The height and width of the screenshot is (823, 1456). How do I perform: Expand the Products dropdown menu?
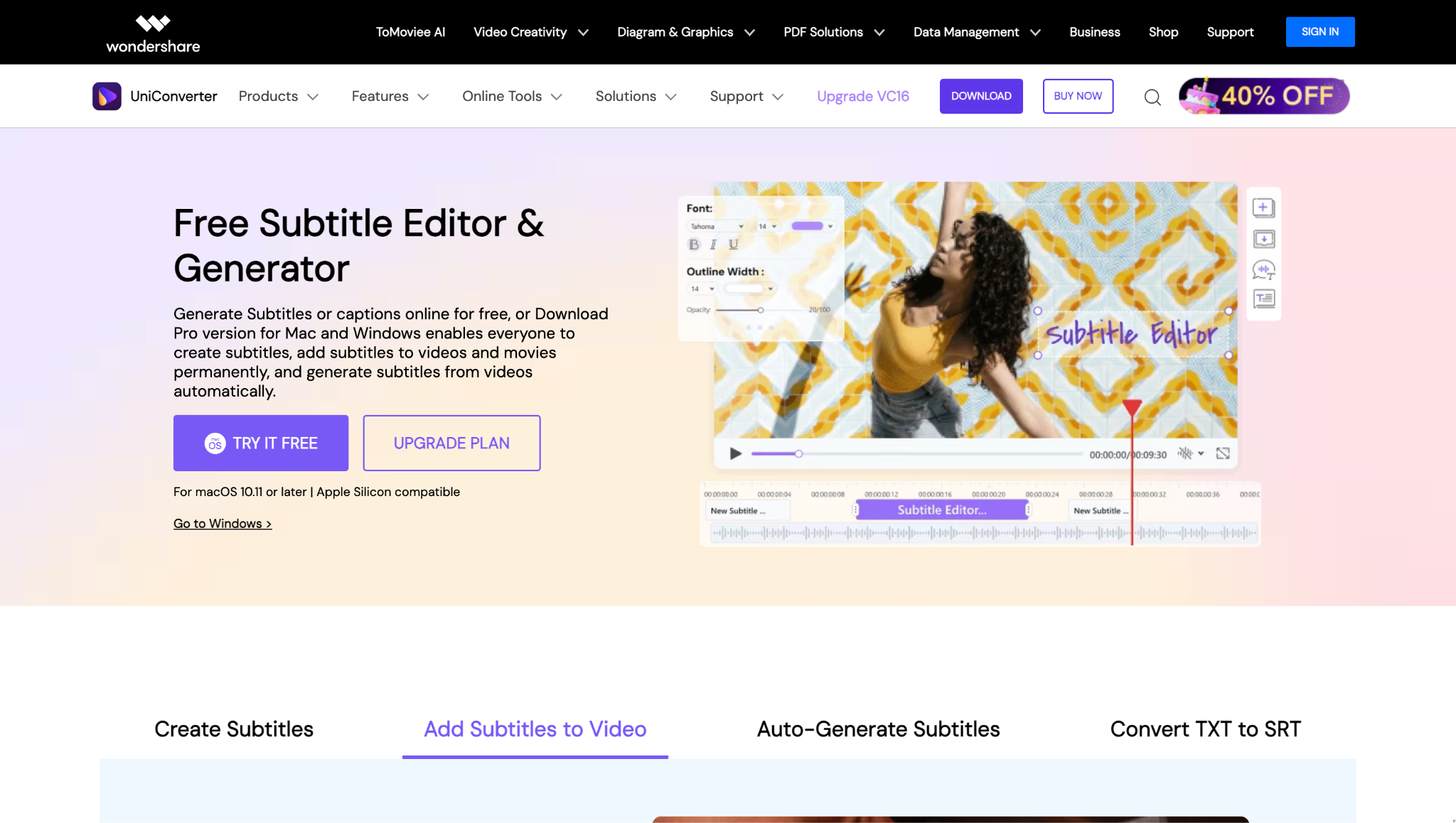(278, 96)
